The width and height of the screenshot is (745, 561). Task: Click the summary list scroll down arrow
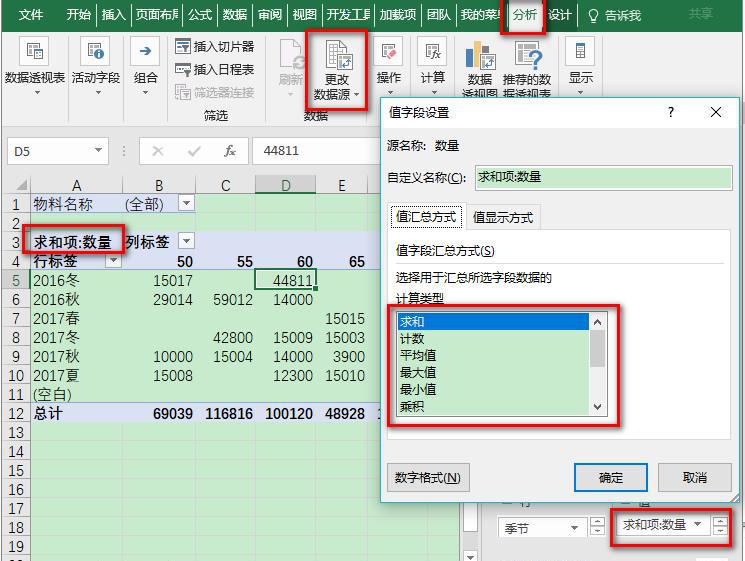point(598,407)
